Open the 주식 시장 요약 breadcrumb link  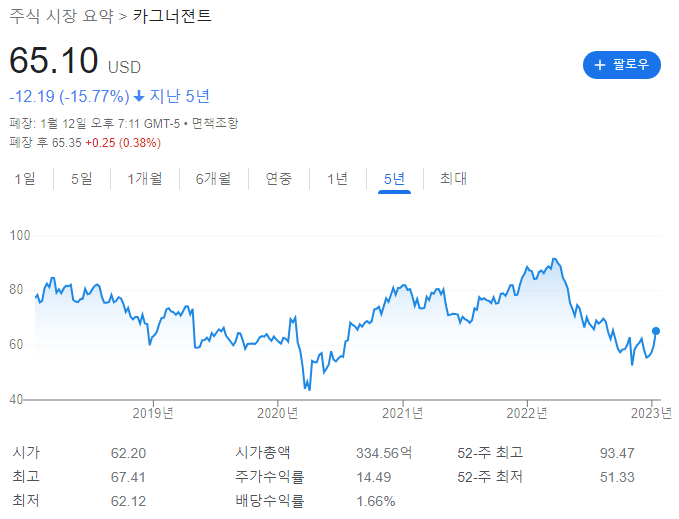[61, 16]
